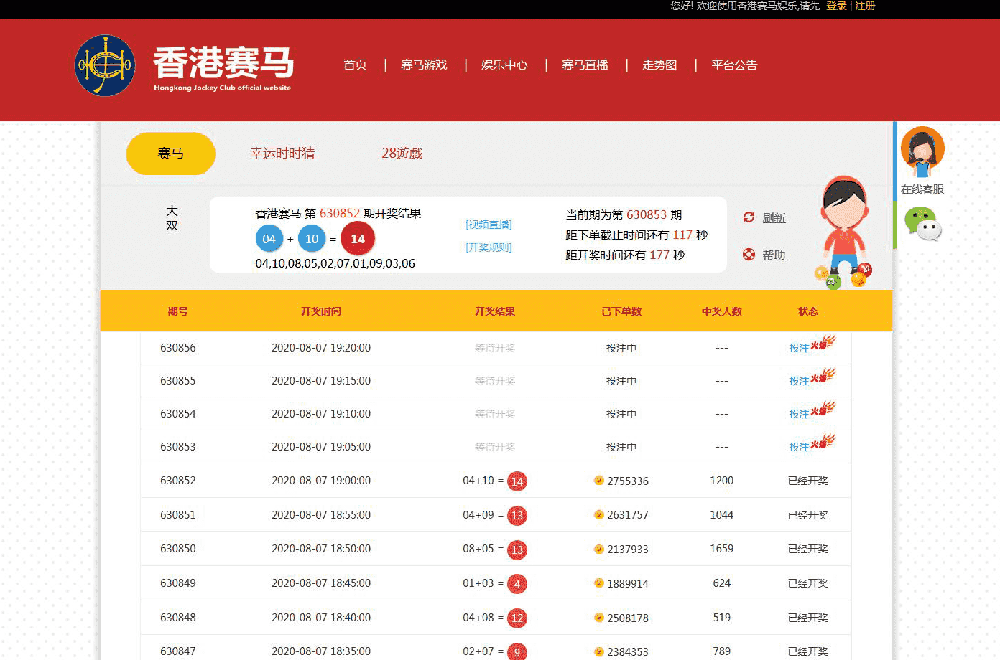Click the 登录 login link
The image size is (1000, 660).
836,6
